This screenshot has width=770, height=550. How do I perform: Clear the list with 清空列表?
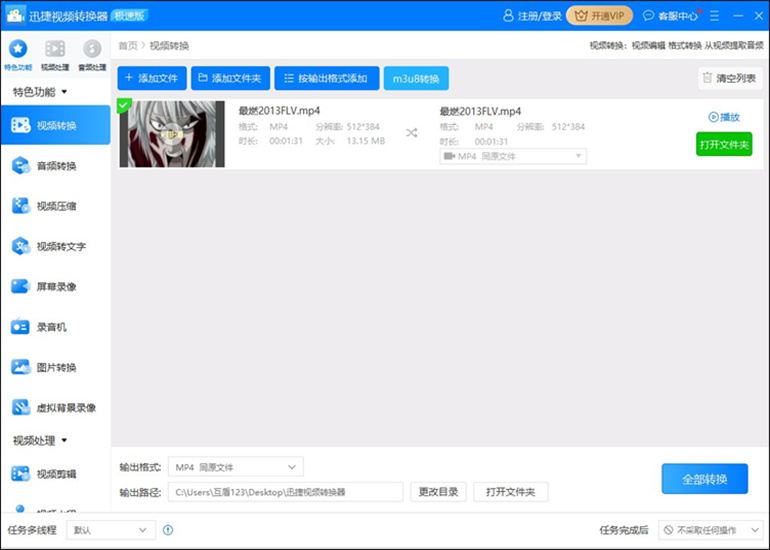pos(730,78)
